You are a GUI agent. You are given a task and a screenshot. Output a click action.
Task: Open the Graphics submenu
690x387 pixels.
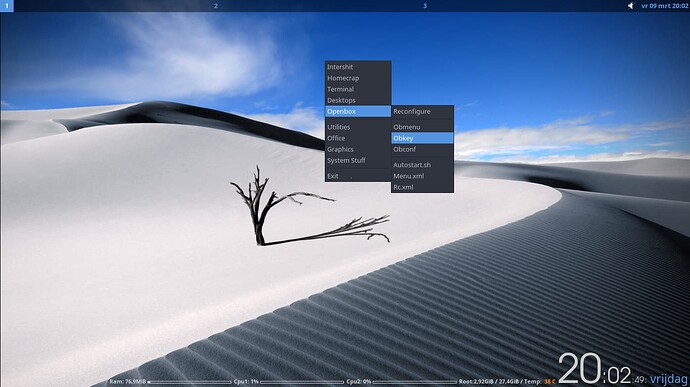click(358, 149)
